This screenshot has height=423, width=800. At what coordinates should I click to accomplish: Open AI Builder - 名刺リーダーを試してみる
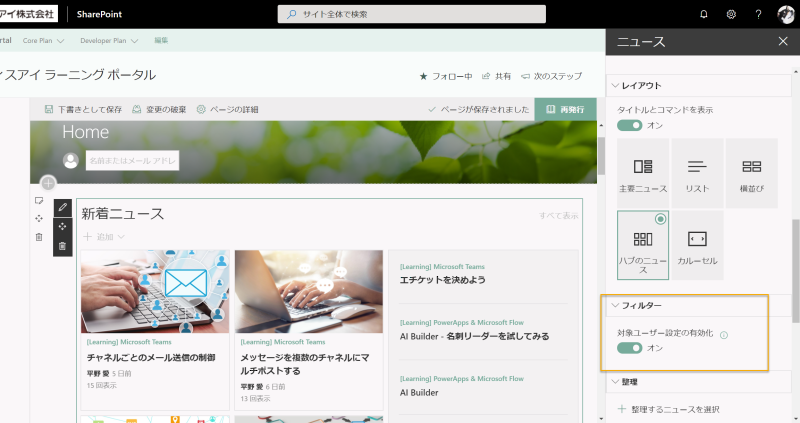tap(474, 336)
